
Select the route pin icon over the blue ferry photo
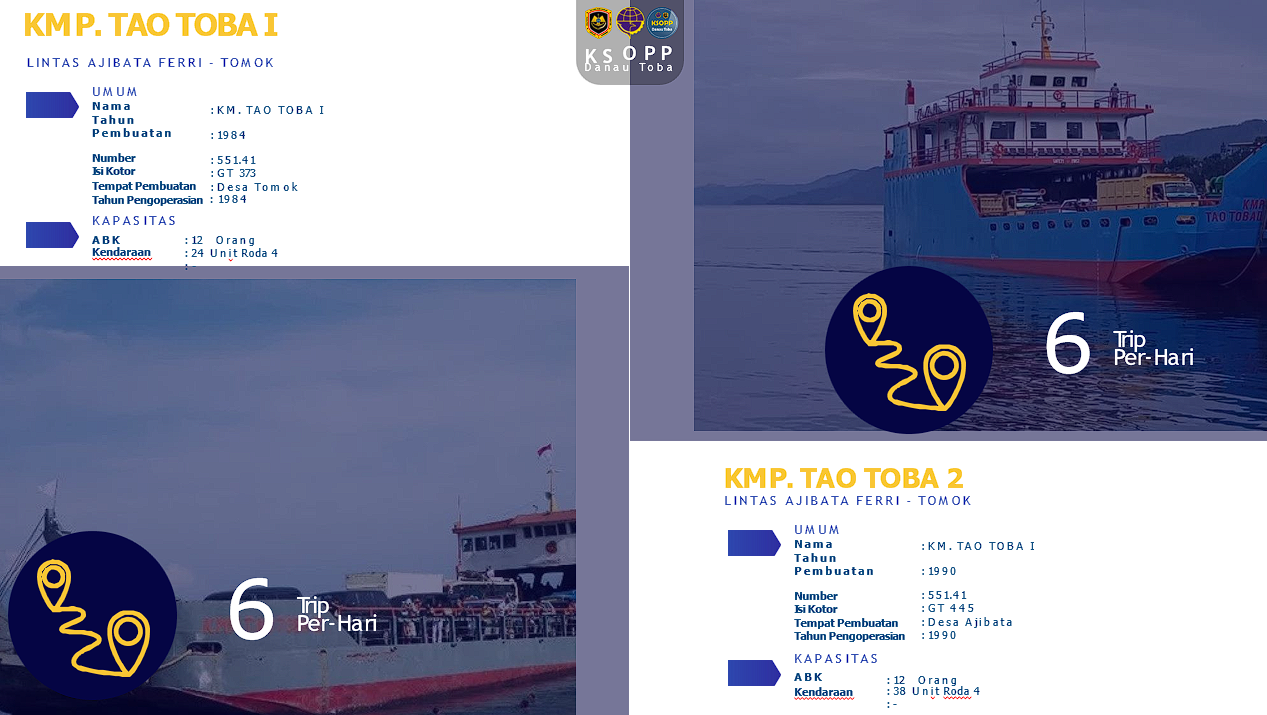(x=908, y=350)
